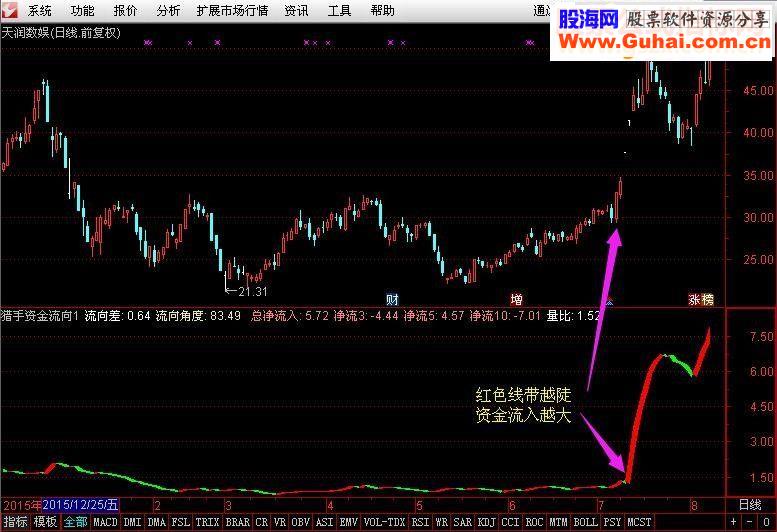Open the 系统 menu
The height and width of the screenshot is (532, 777).
point(39,10)
